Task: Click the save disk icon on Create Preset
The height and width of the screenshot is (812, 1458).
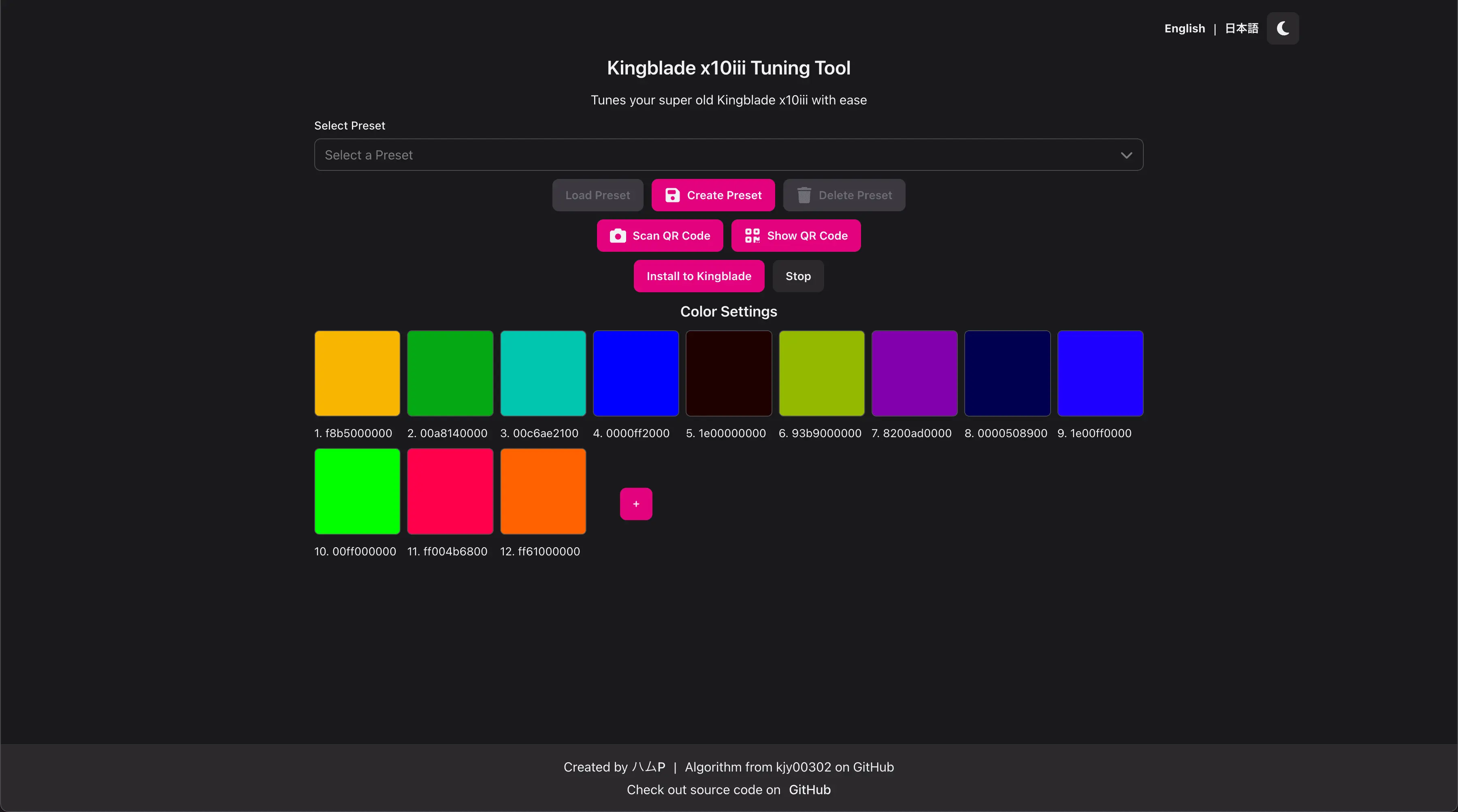Action: (672, 195)
